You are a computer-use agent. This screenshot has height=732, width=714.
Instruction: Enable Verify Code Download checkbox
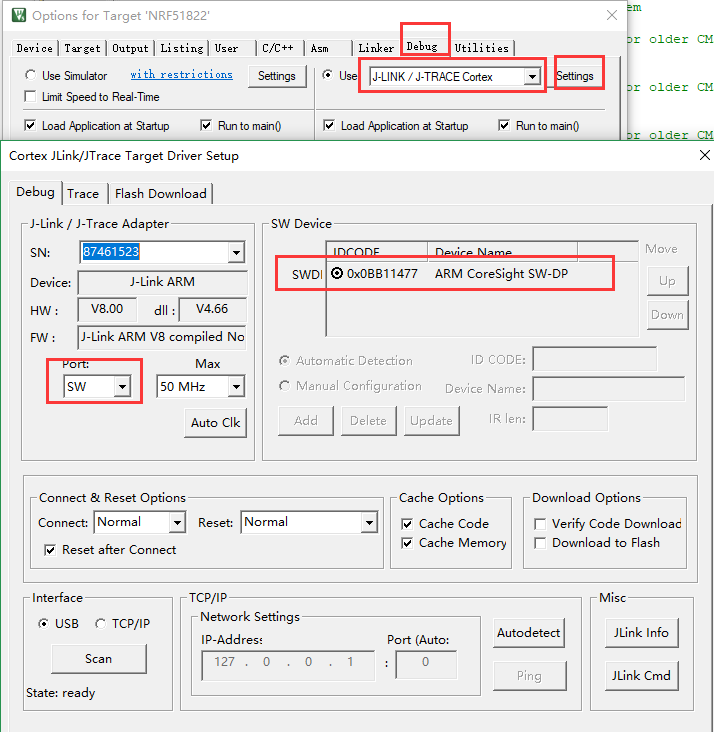[x=540, y=524]
